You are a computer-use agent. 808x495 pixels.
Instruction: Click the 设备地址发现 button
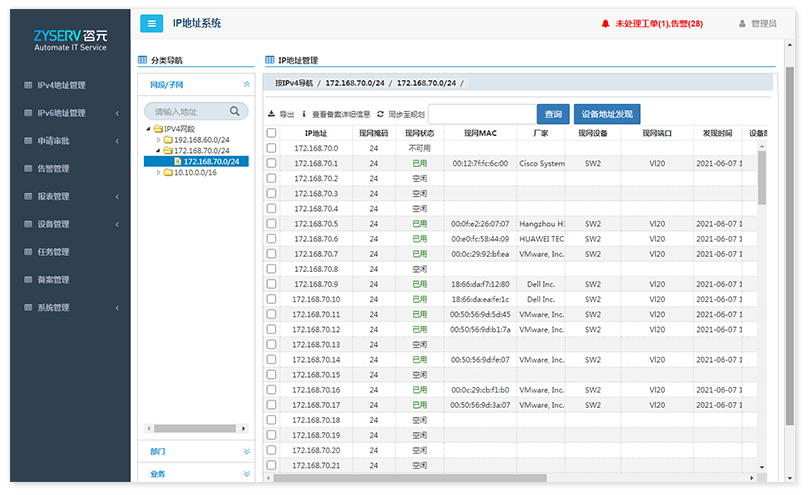coord(607,114)
